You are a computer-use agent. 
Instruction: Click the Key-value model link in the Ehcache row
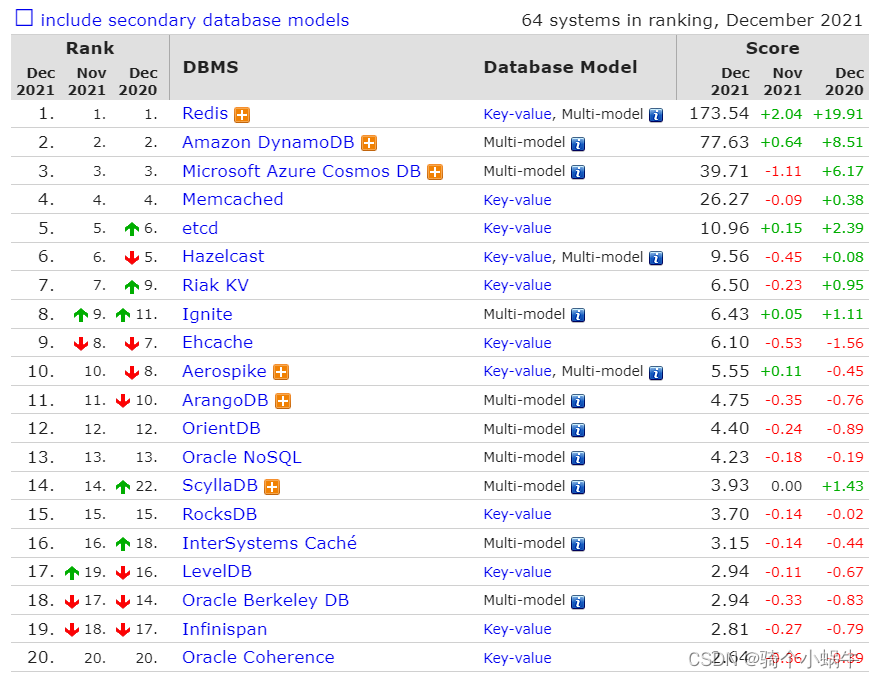(x=517, y=343)
